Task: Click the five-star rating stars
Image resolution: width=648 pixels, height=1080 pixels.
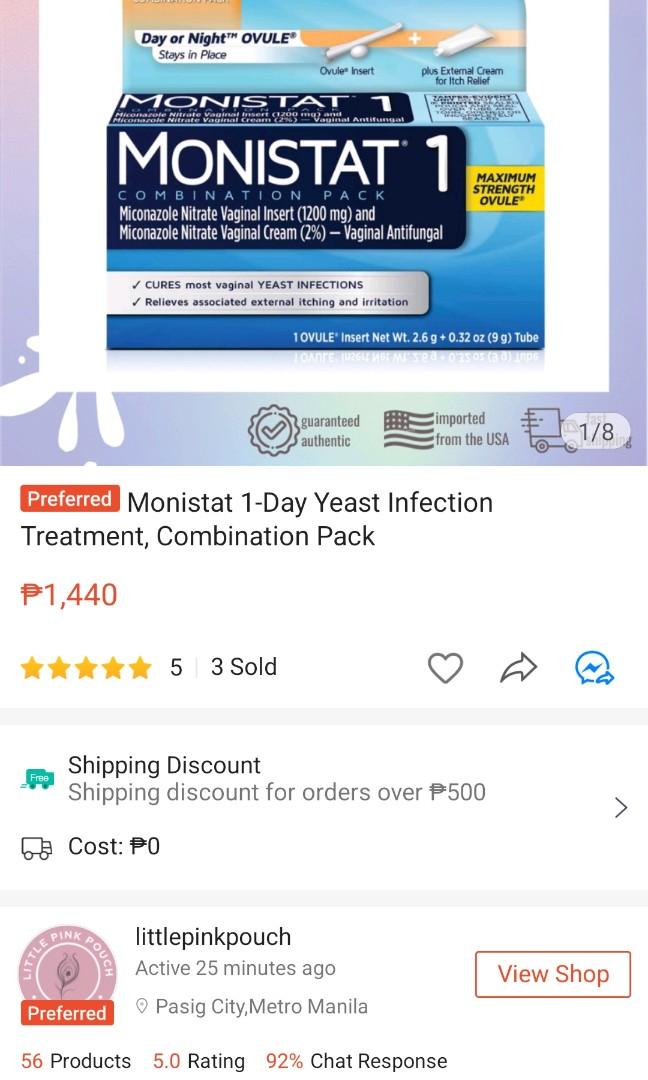Action: point(86,667)
